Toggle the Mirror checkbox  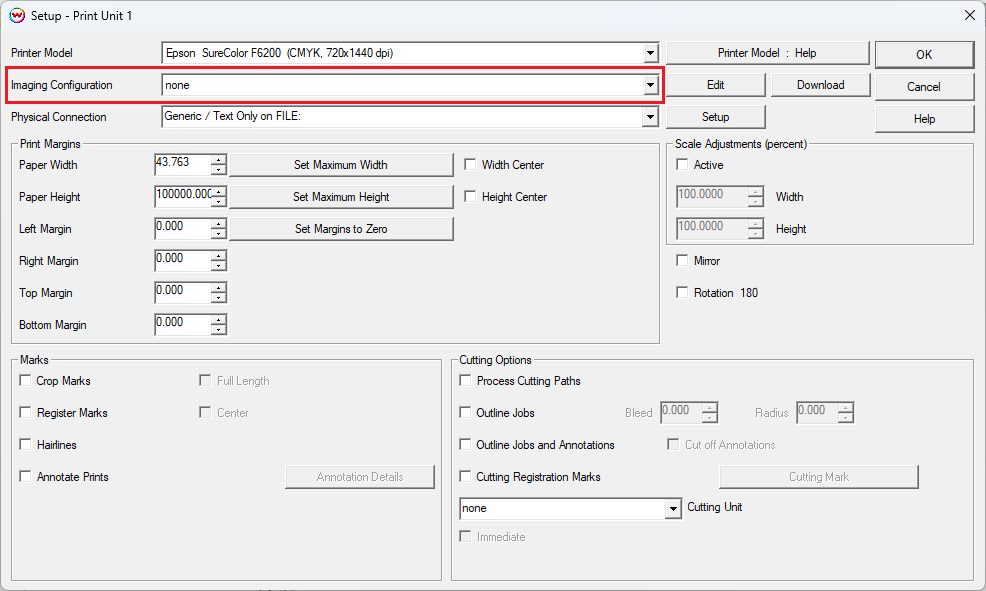(x=683, y=261)
